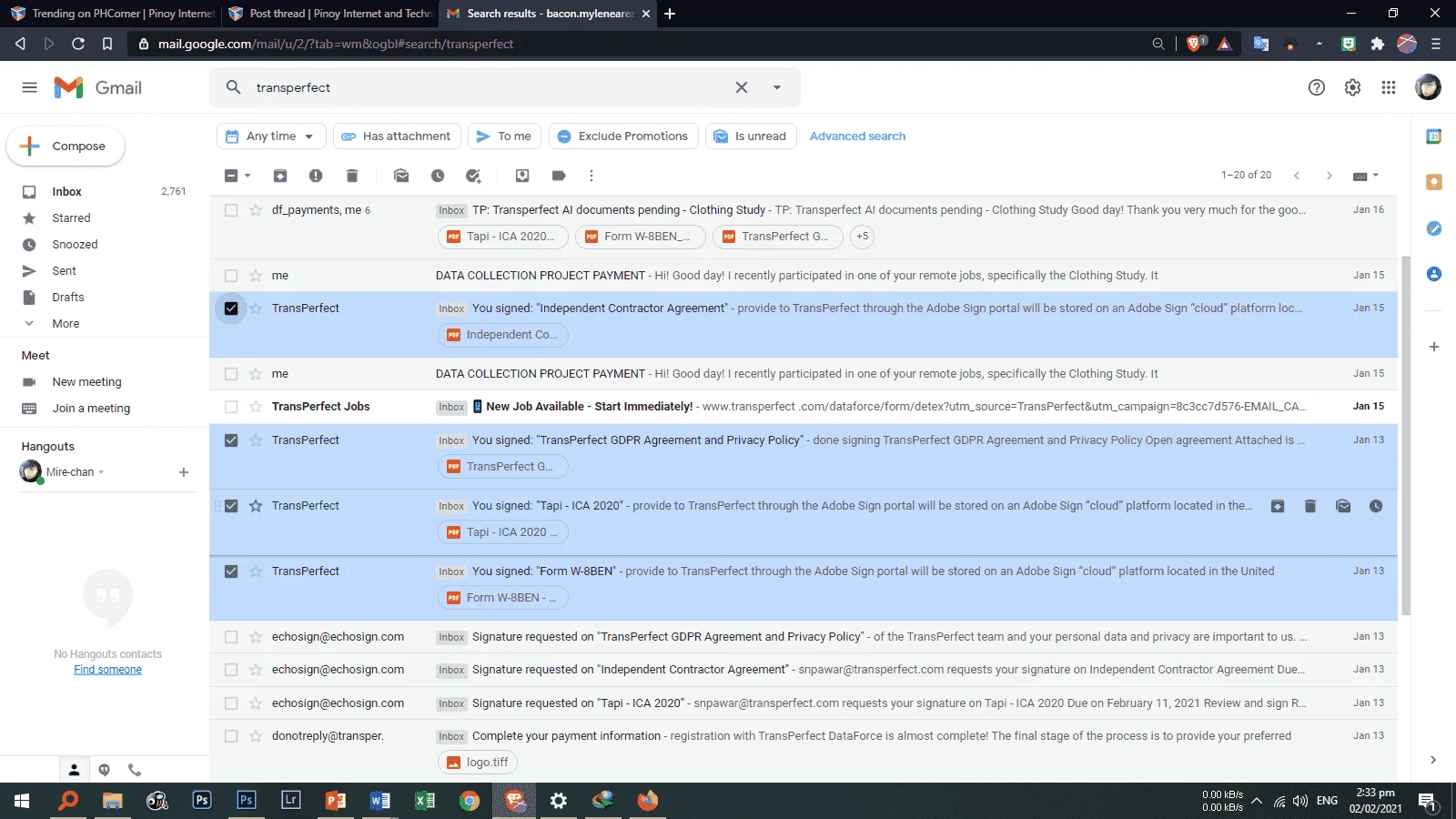Add selected emails to Tasks
Viewport: 1456px width, 819px height.
point(473,176)
